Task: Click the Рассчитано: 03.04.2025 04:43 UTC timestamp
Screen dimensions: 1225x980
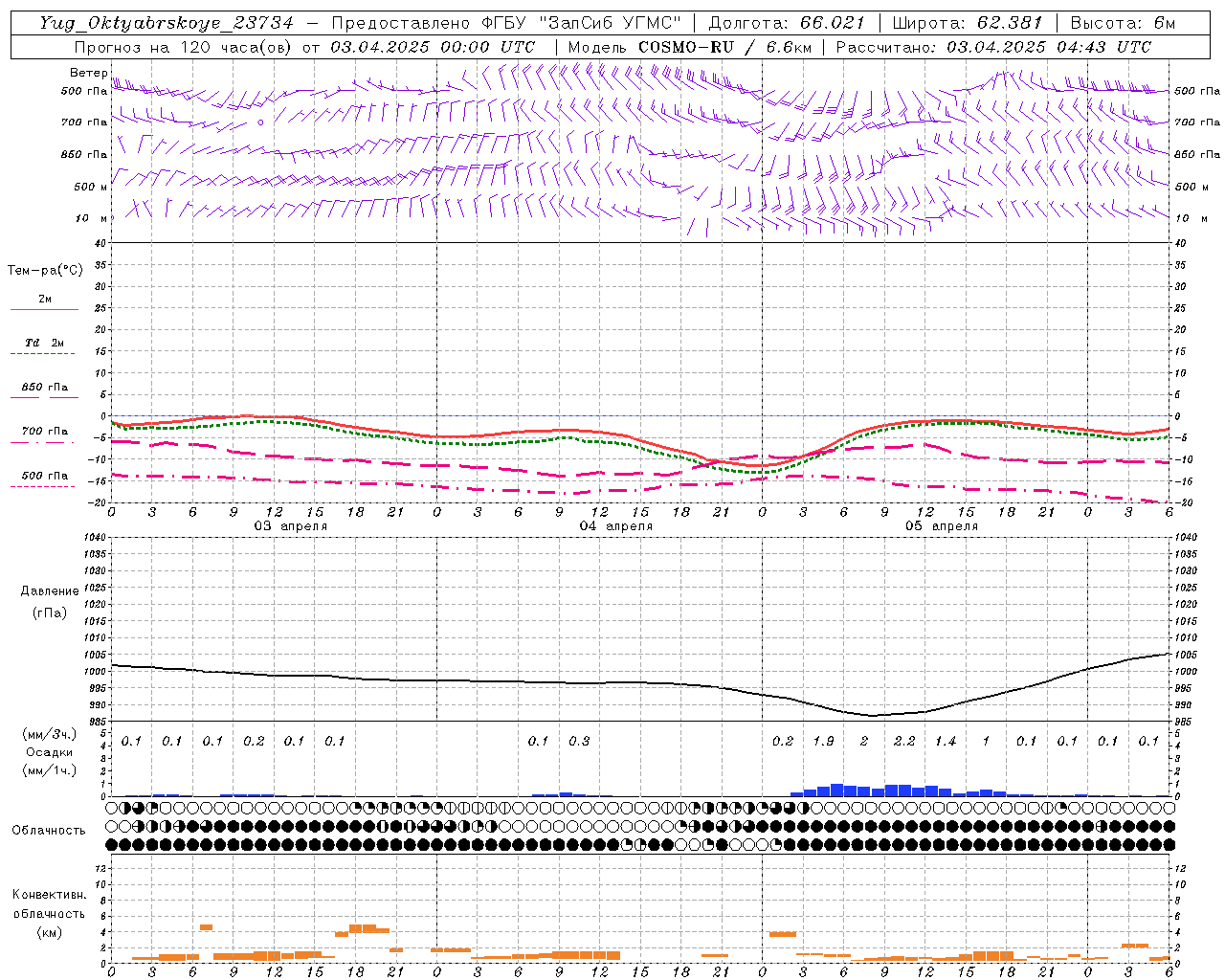Action: pos(993,47)
